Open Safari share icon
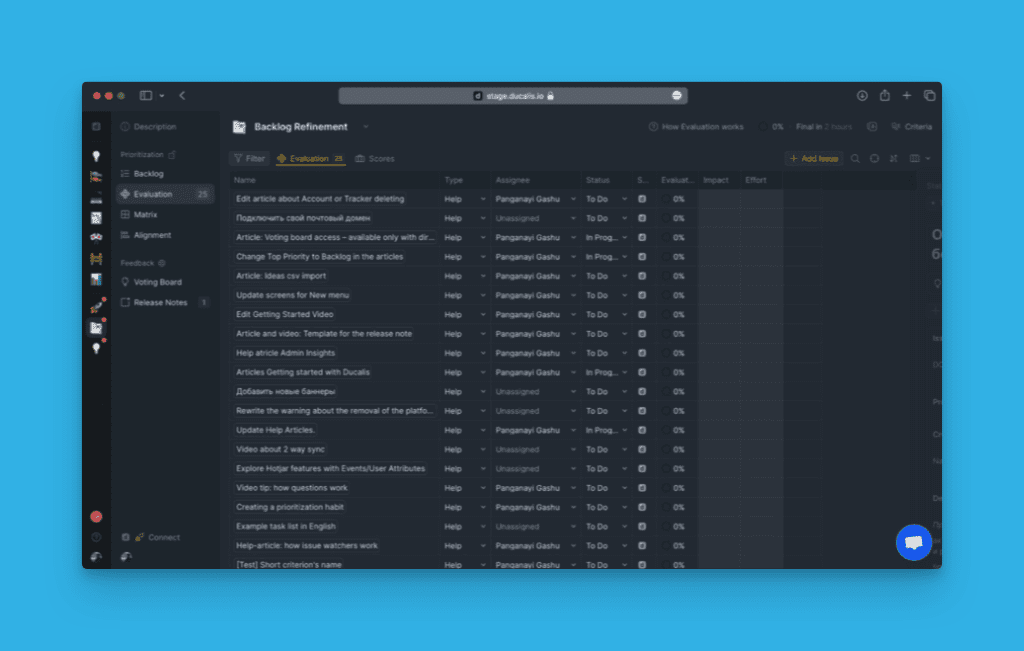 click(884, 96)
